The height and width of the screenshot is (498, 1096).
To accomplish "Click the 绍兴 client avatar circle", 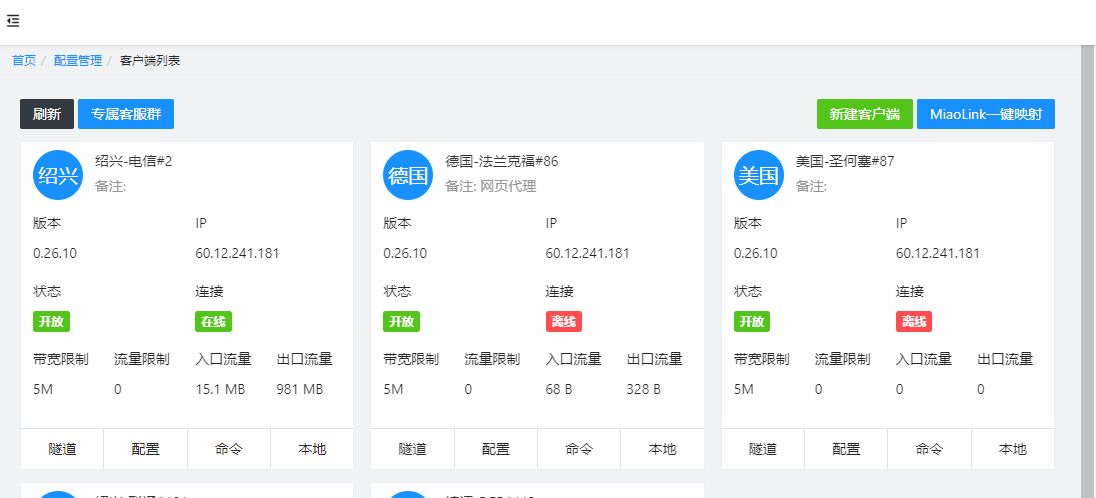I will tap(58, 175).
